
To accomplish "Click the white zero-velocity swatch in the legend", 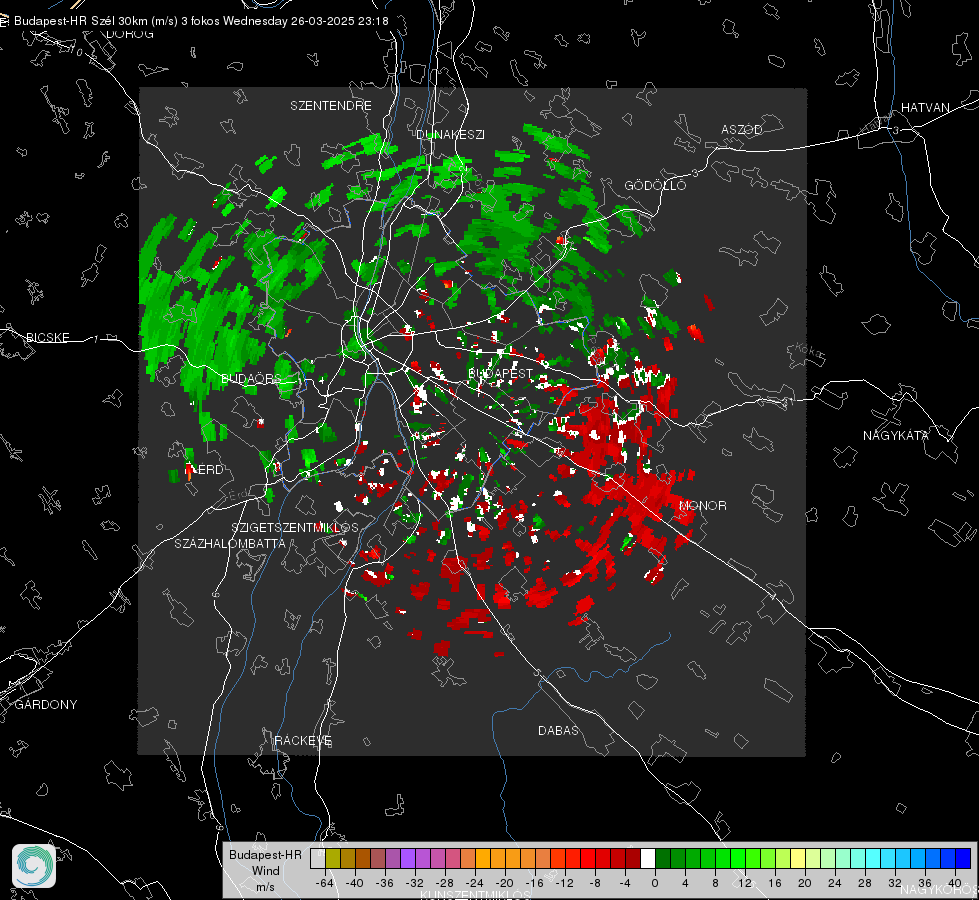I will (x=648, y=858).
